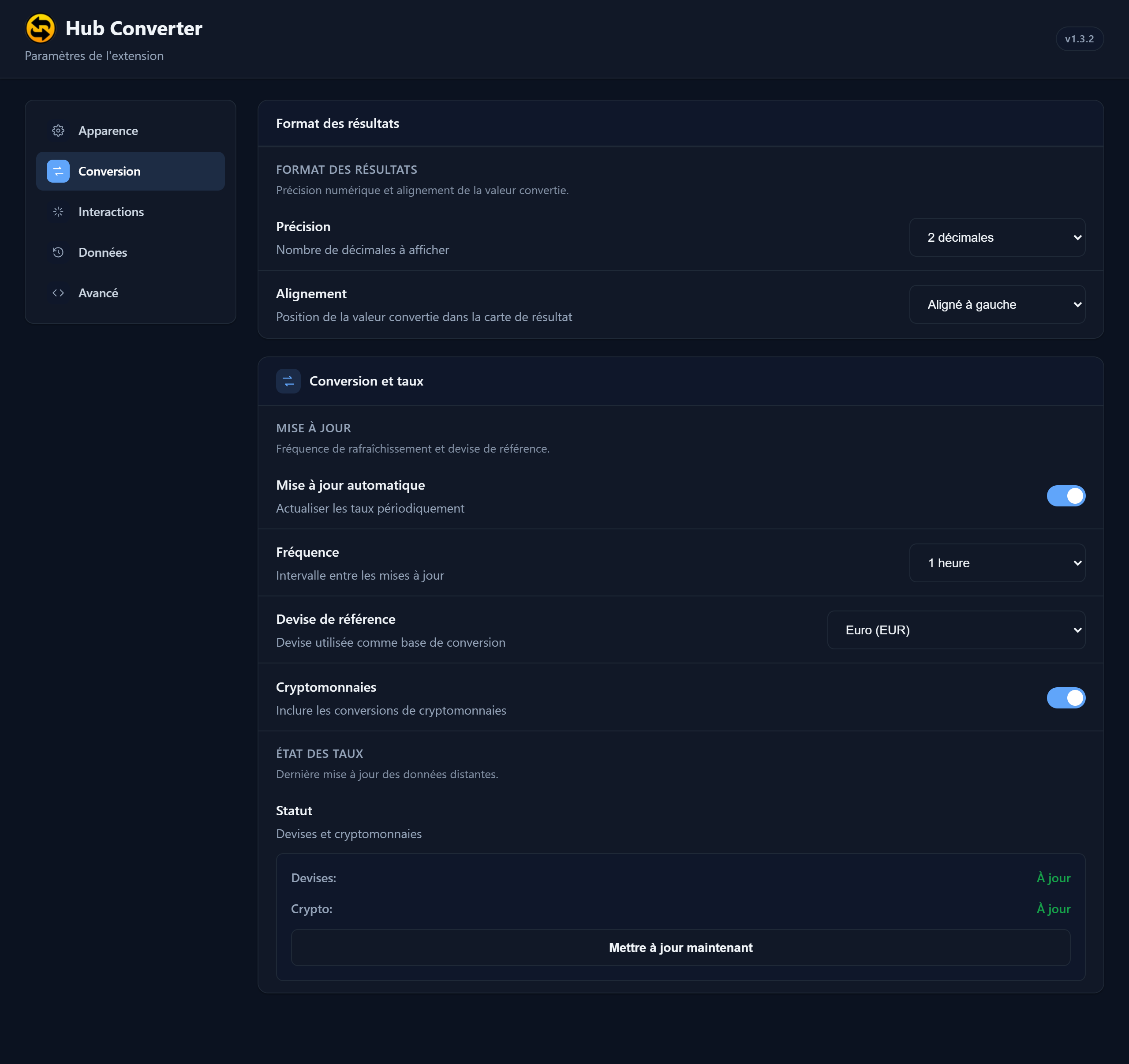Open the Données section
The image size is (1129, 1064).
(130, 252)
